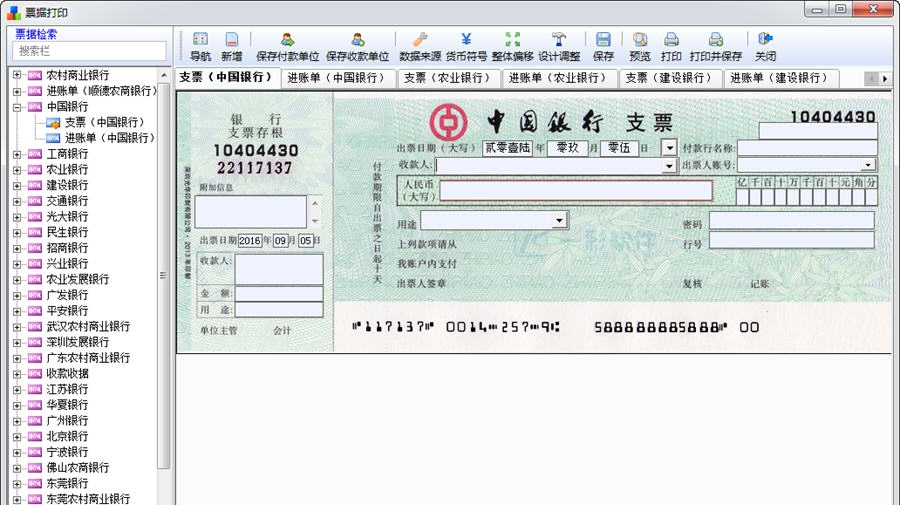Click the 行号 input field

(x=792, y=240)
